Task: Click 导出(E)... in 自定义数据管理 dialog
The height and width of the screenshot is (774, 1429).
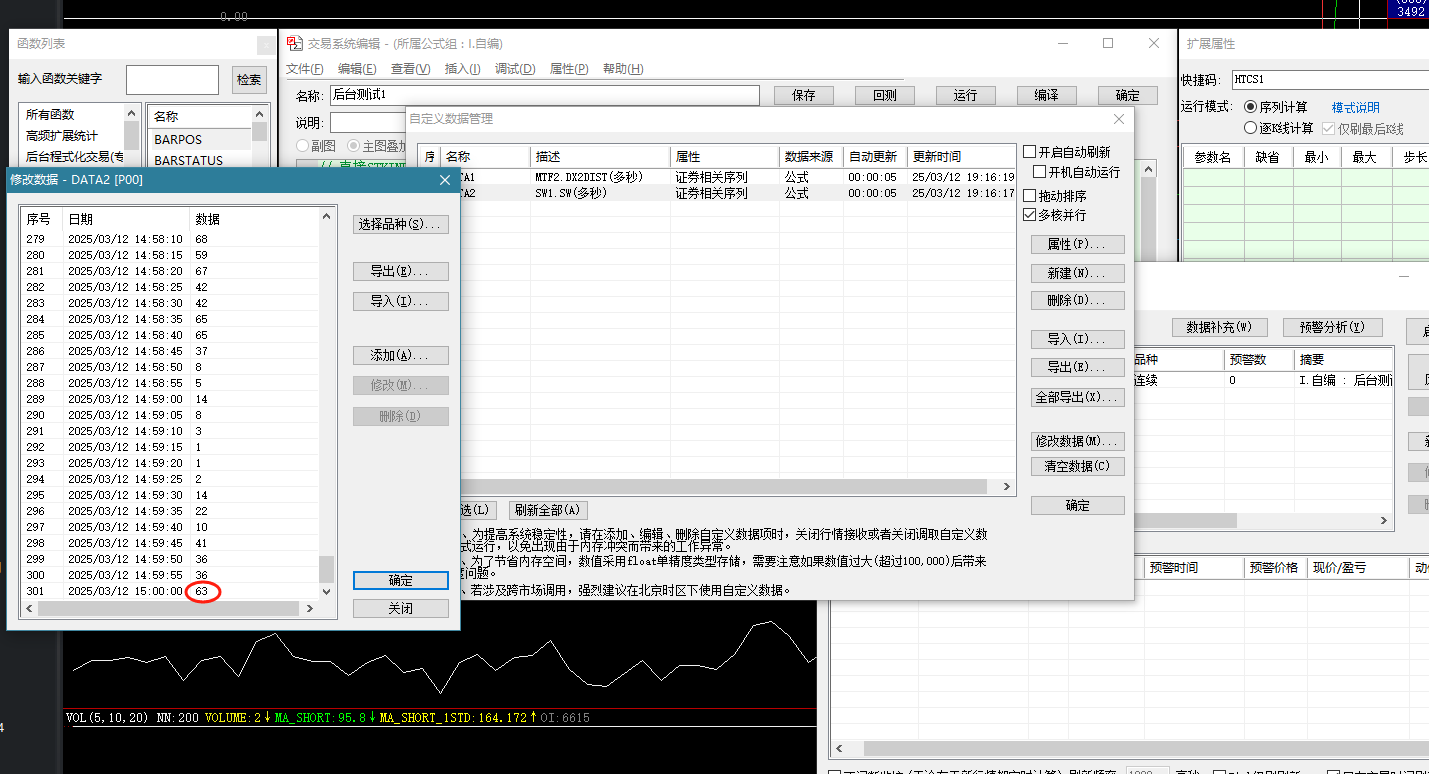Action: point(1078,367)
